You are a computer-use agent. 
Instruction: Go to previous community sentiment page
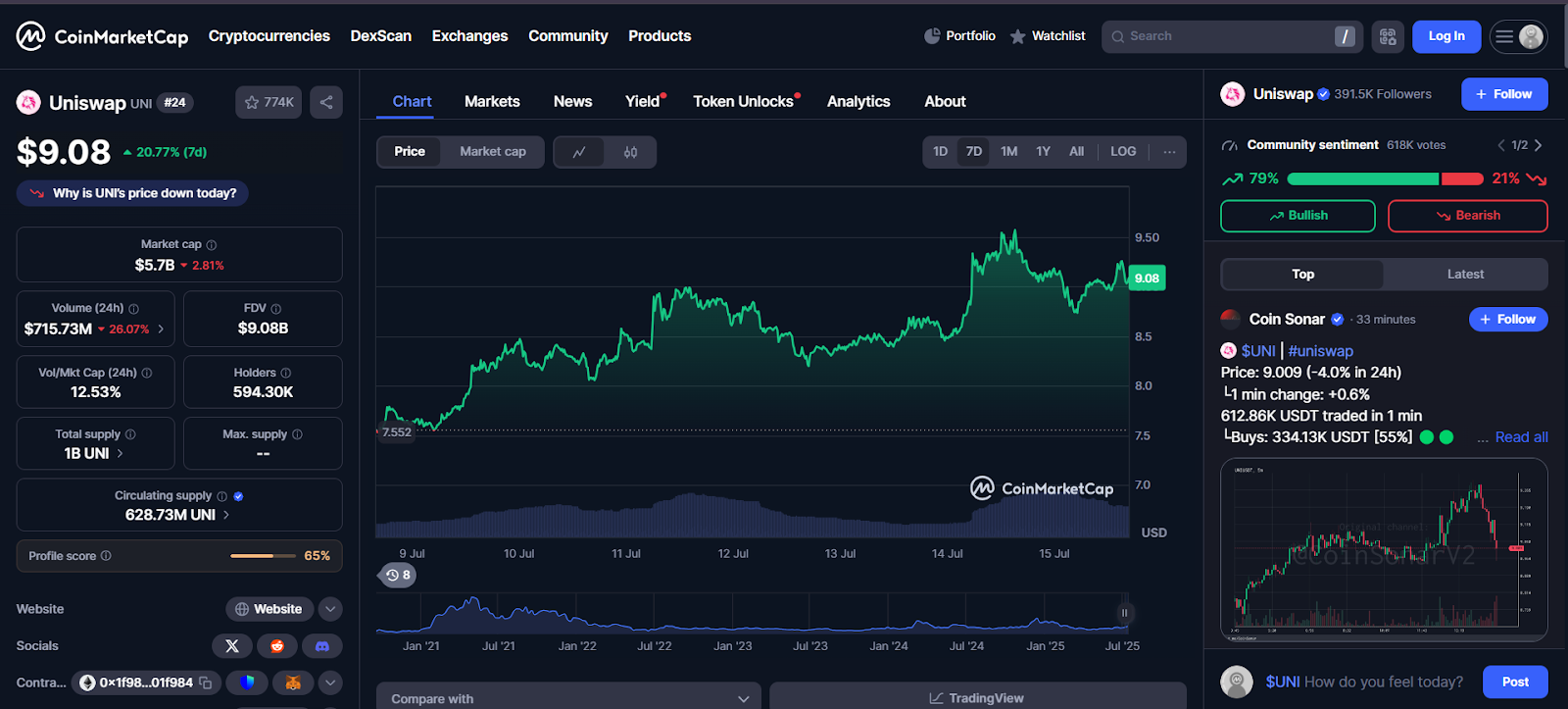pyautogui.click(x=1501, y=145)
